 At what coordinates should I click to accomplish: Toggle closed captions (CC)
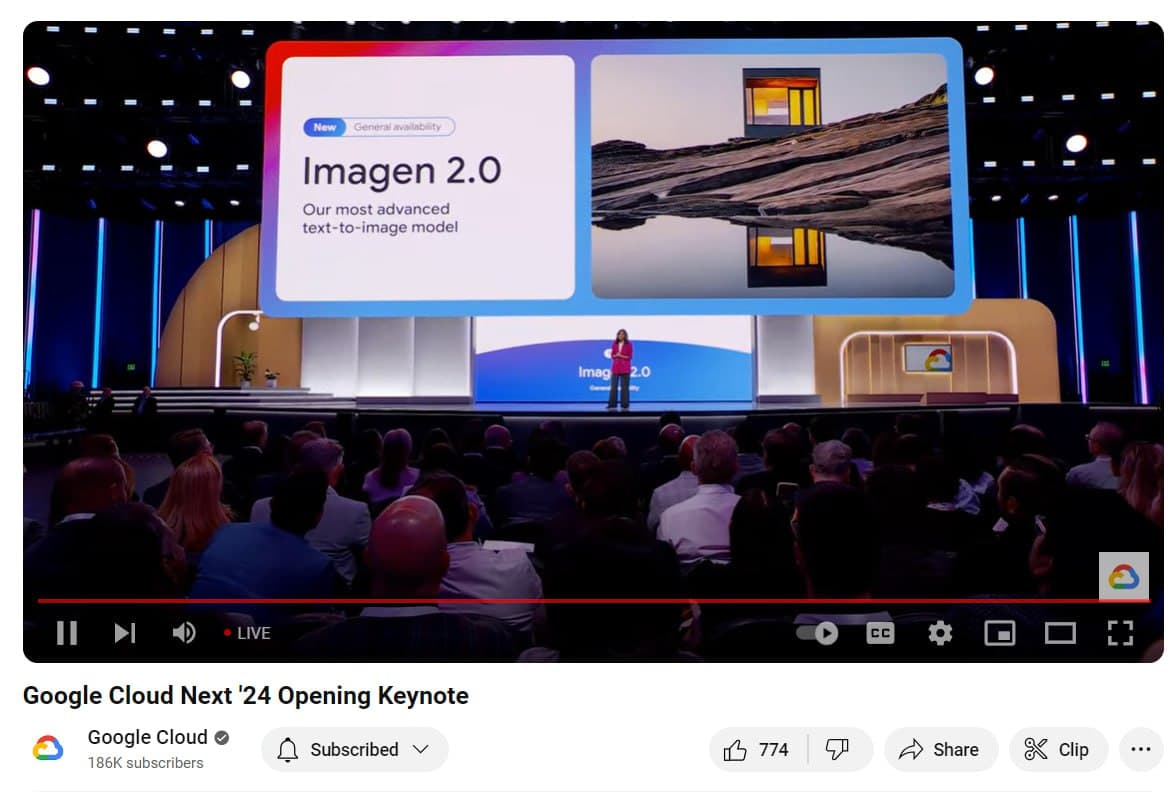click(880, 633)
